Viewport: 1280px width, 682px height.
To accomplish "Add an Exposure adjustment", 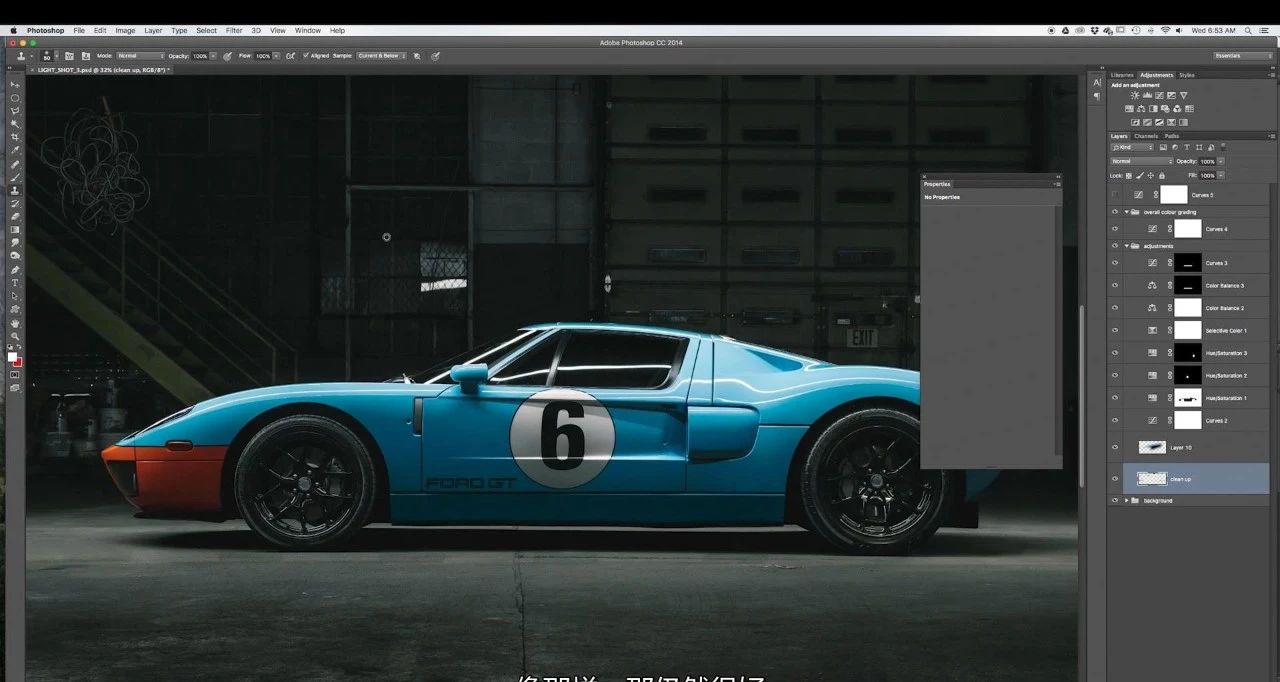I will click(x=1171, y=95).
